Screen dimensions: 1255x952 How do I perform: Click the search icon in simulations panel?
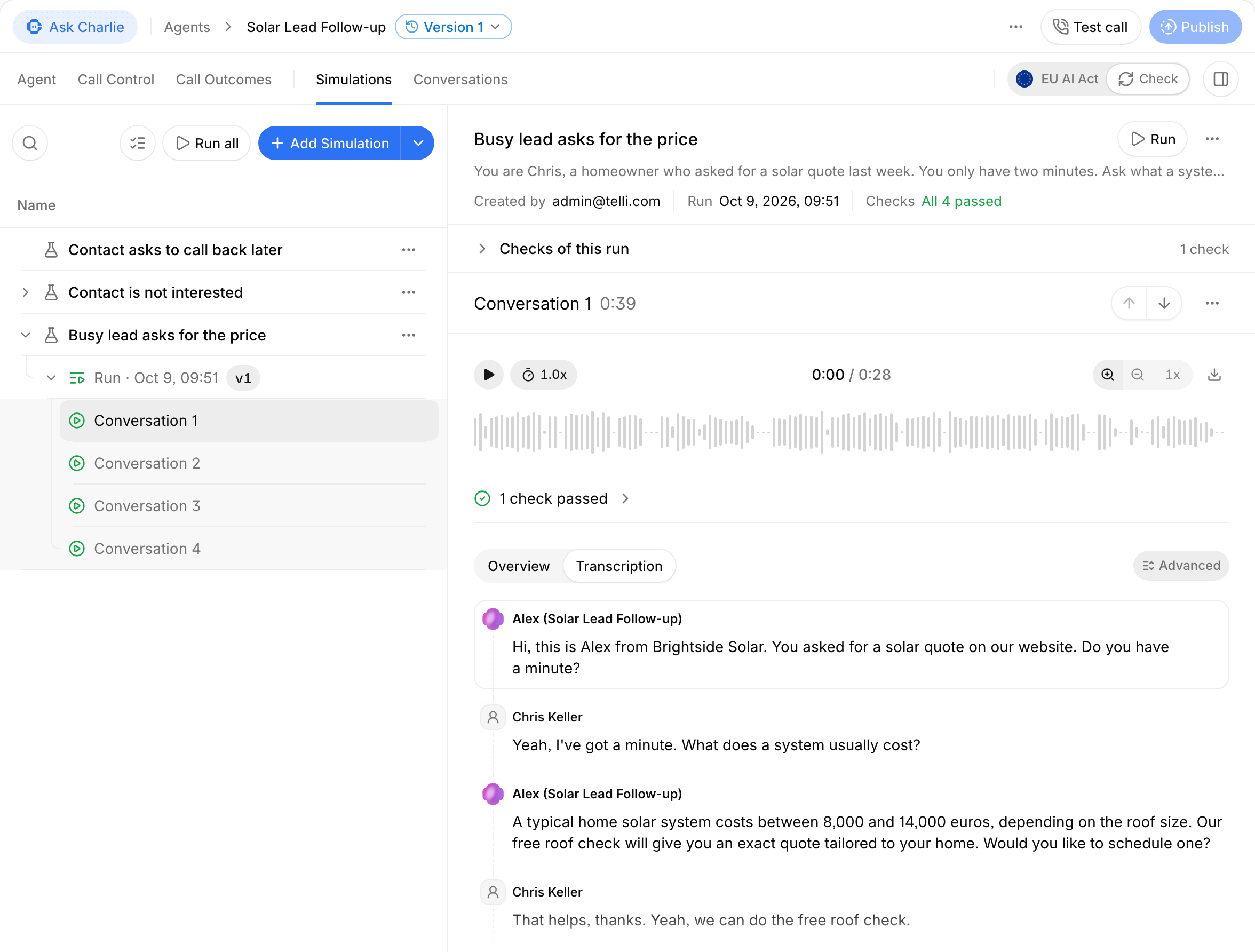(x=30, y=143)
